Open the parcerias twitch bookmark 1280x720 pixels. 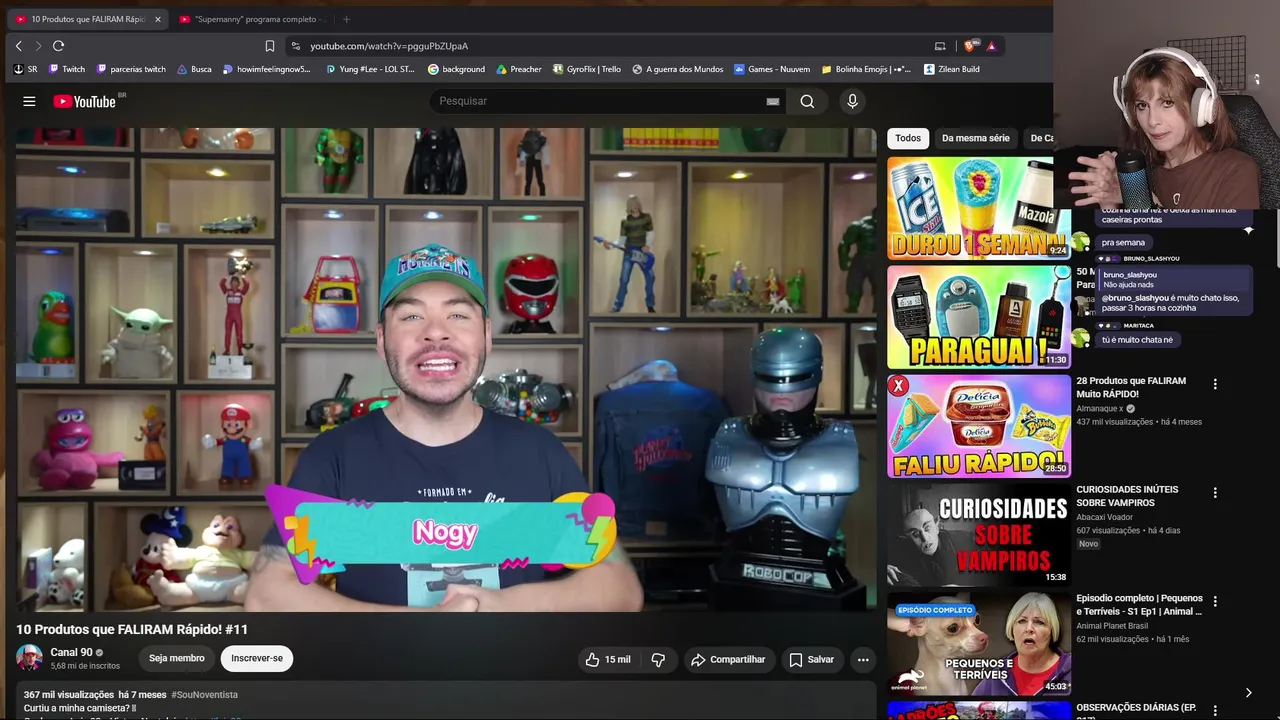[x=131, y=69]
